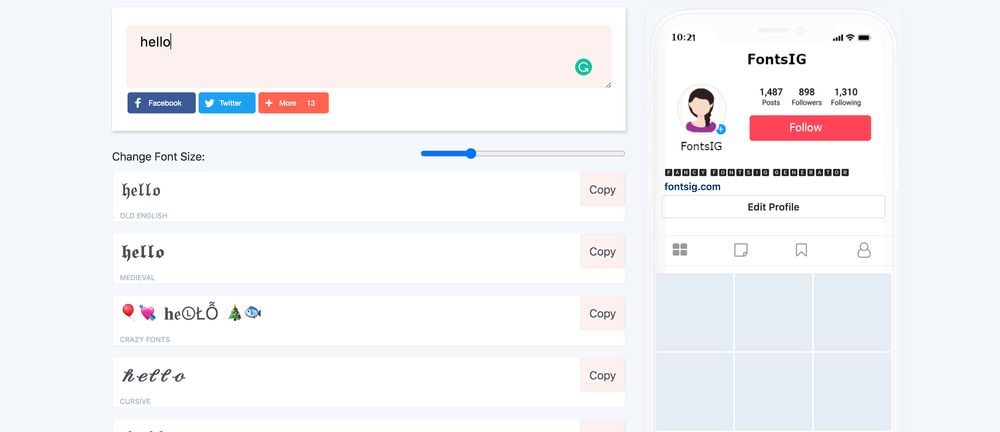Click the phone battery status icon

click(x=864, y=38)
